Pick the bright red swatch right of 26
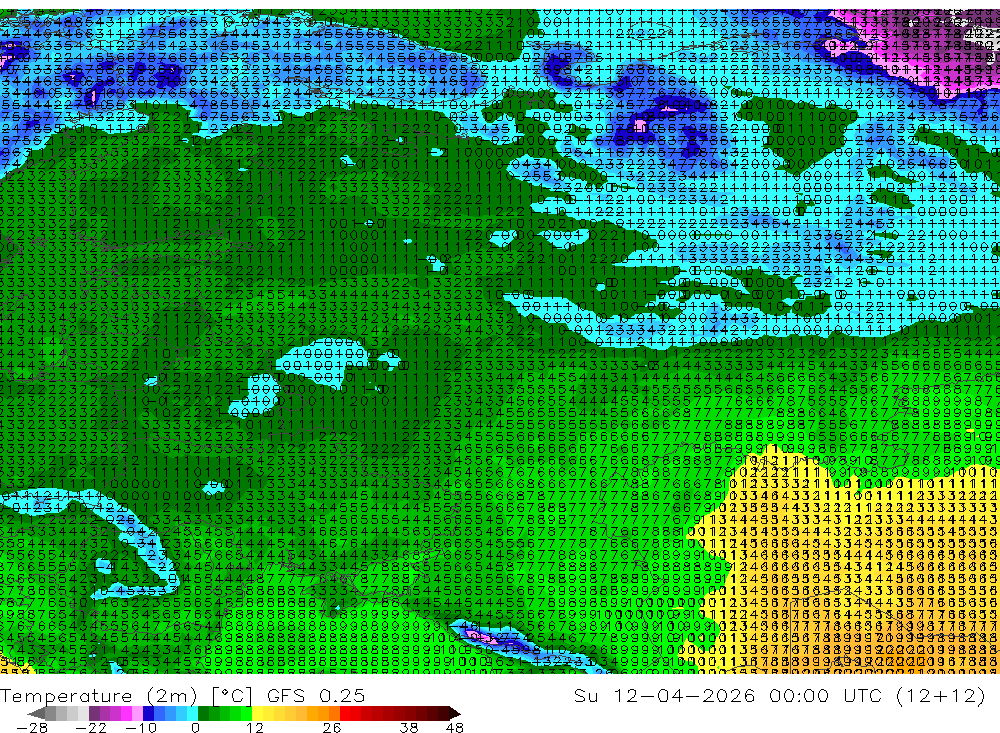Image resolution: width=1000 pixels, height=733 pixels. click(x=345, y=713)
